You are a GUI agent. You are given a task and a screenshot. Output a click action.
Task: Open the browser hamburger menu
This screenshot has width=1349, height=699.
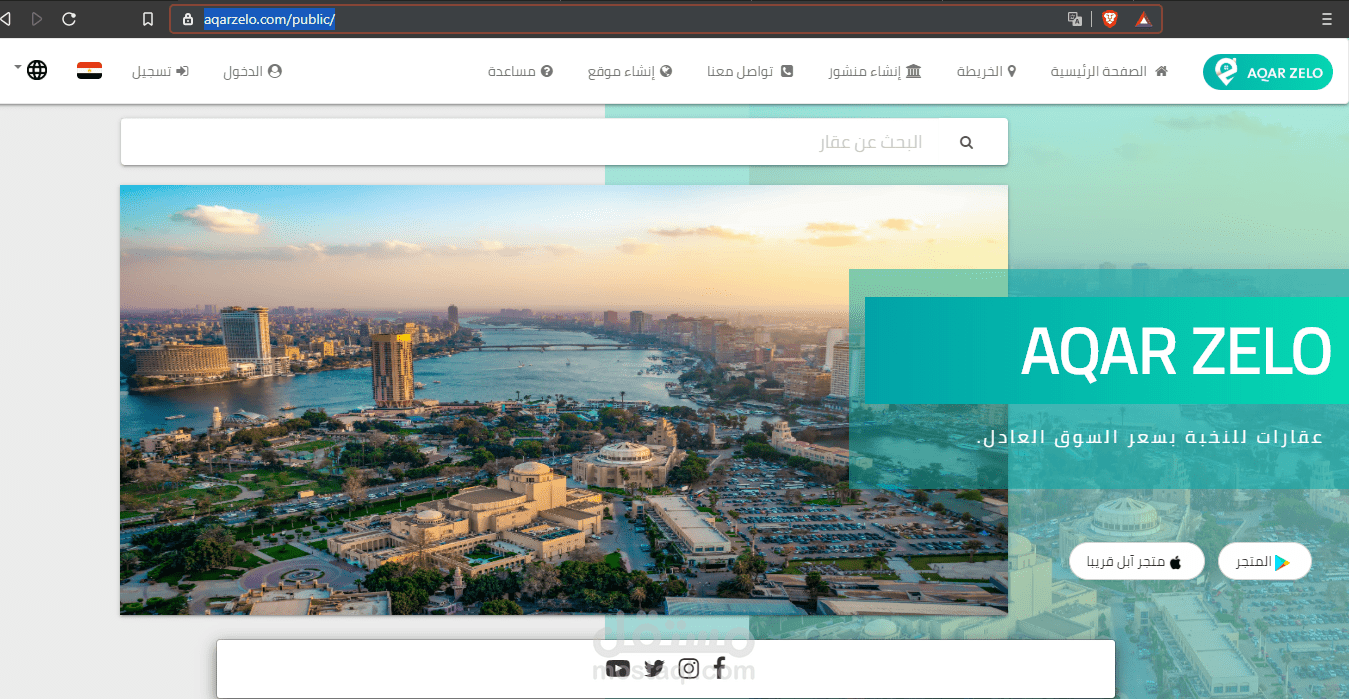1326,19
